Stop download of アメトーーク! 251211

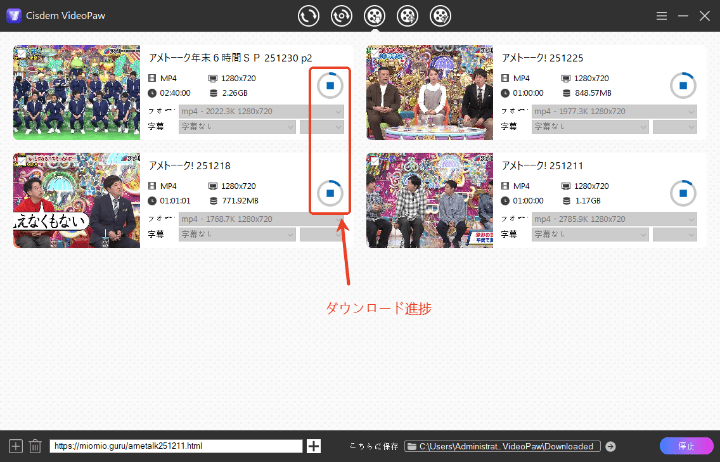683,193
